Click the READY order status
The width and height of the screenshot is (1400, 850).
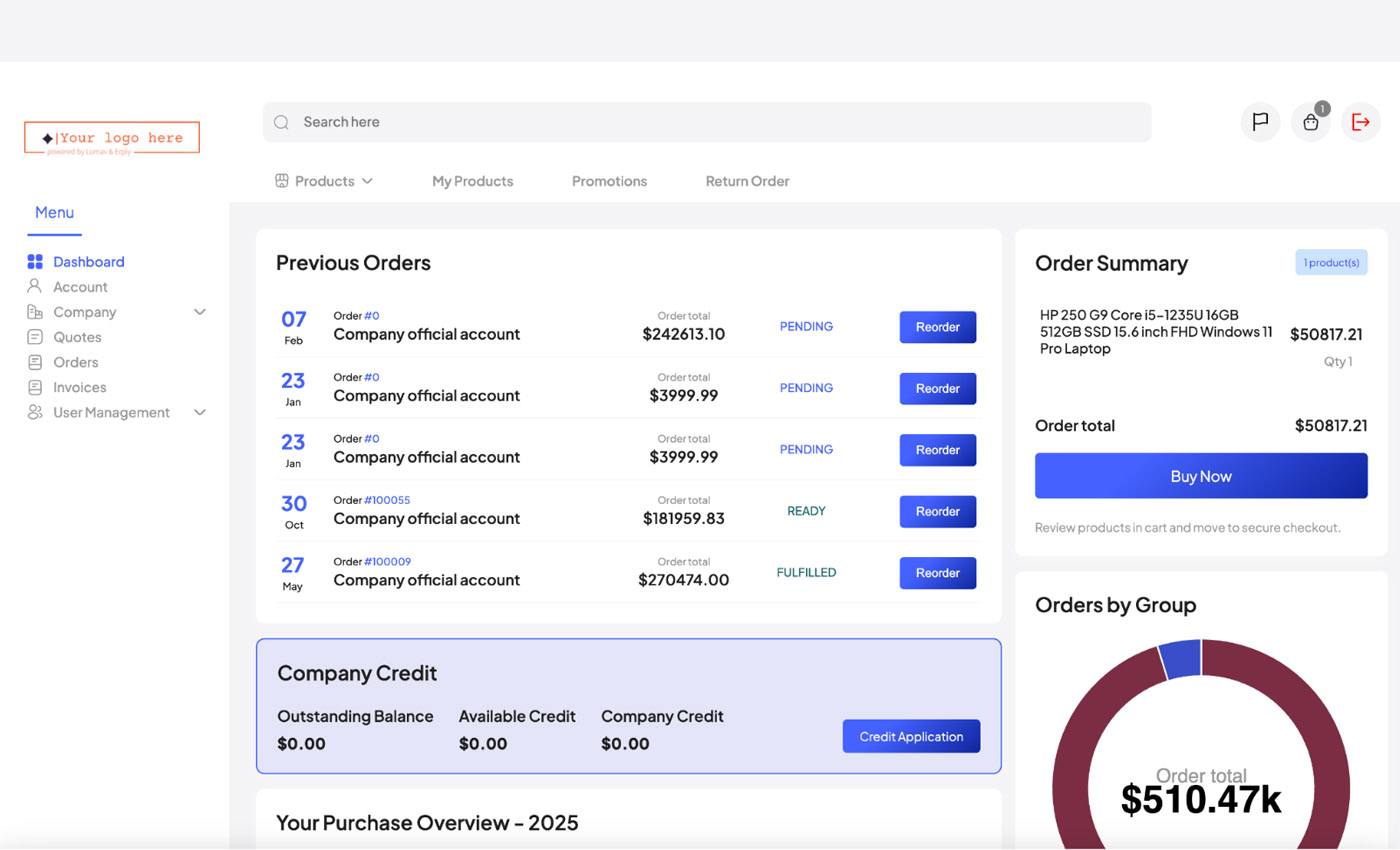point(806,511)
